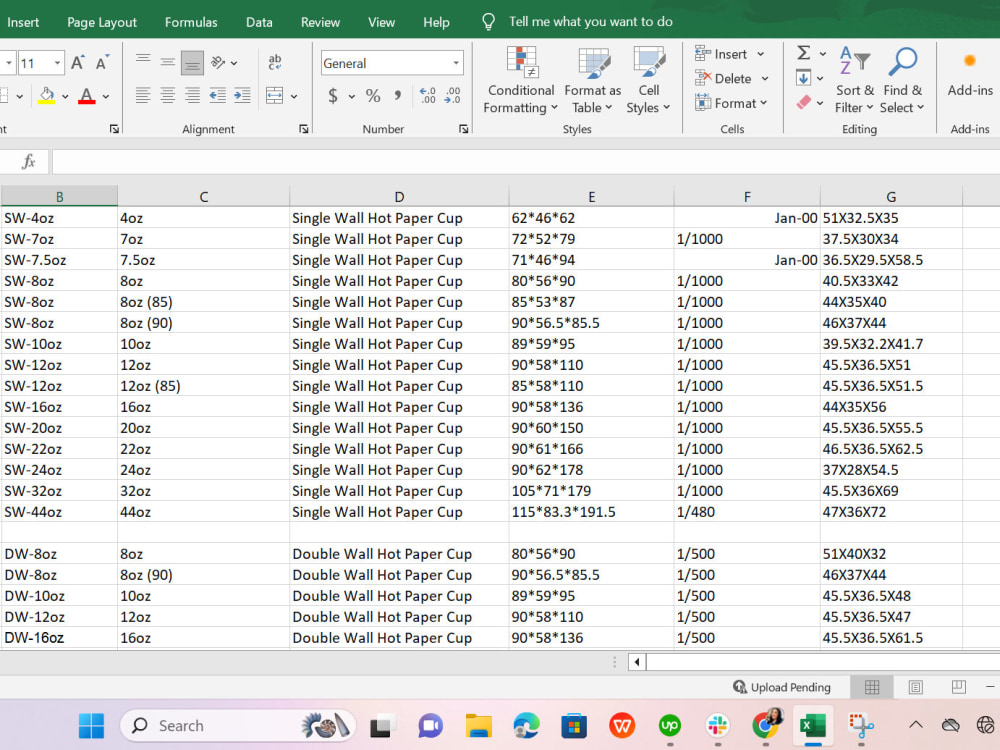1000x750 pixels.
Task: Click the Orientation text rotation icon
Action: pos(219,62)
